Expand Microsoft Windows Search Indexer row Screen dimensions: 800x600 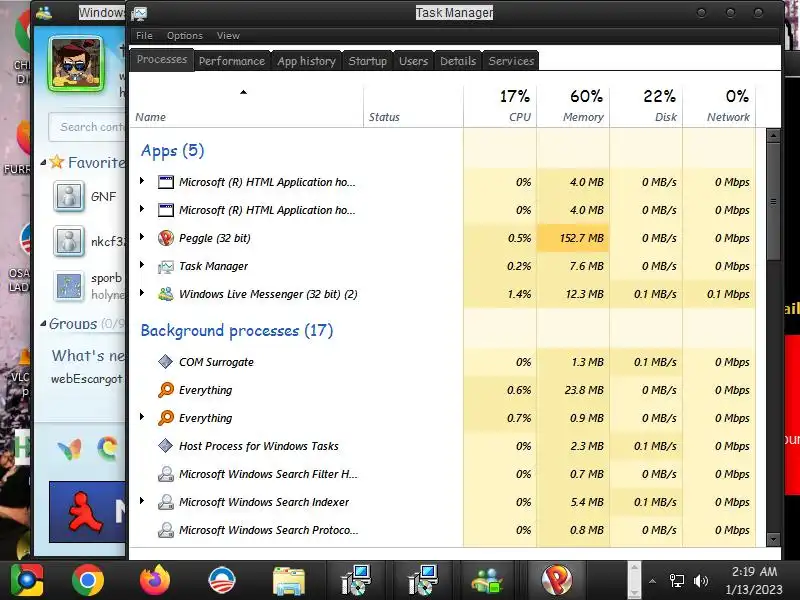pos(142,501)
